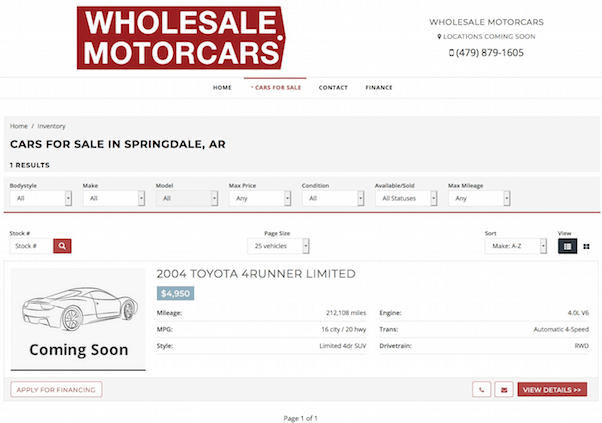
Task: Click the Wholesale Motorcars logo
Action: pyautogui.click(x=181, y=38)
